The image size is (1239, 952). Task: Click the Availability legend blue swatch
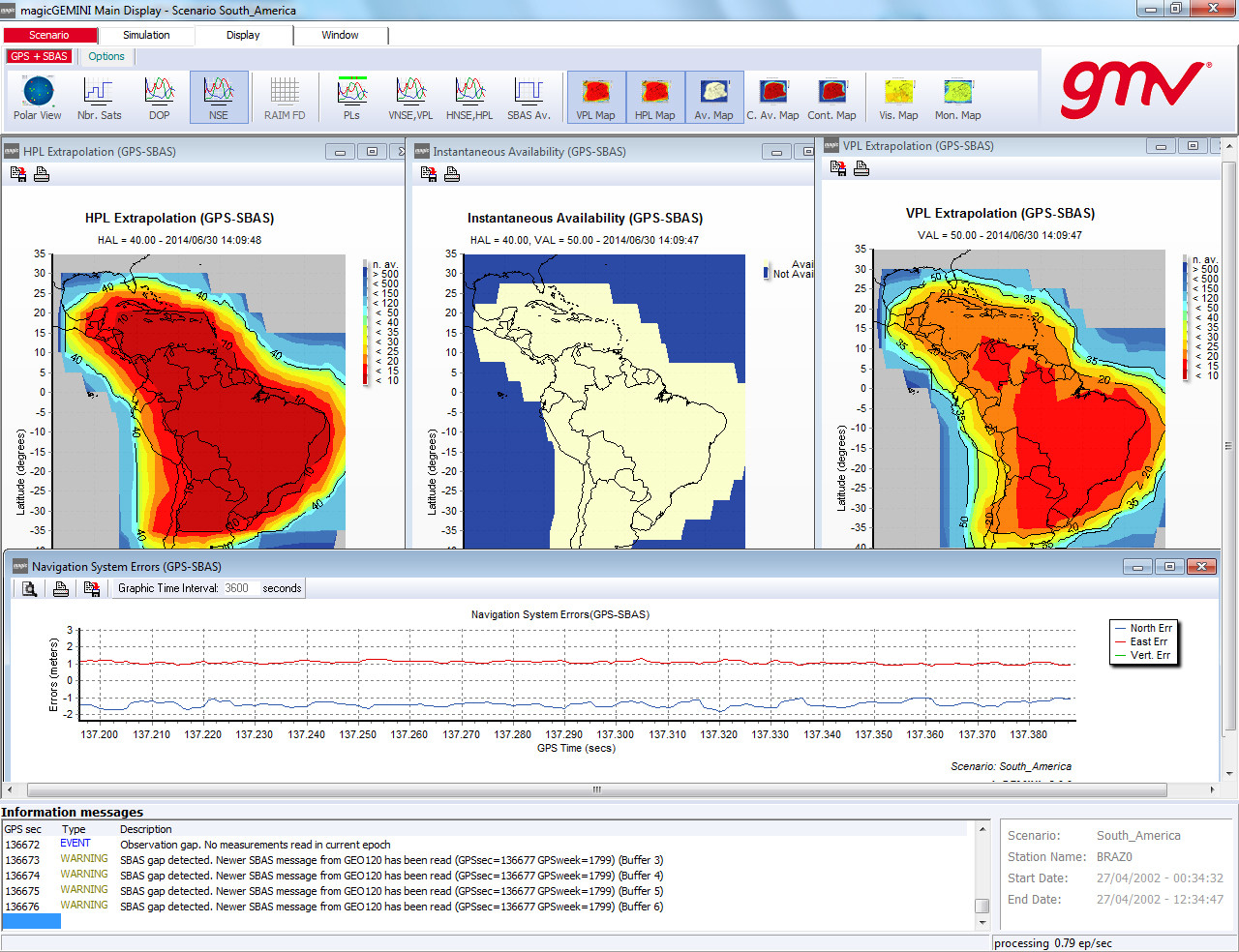pos(767,275)
